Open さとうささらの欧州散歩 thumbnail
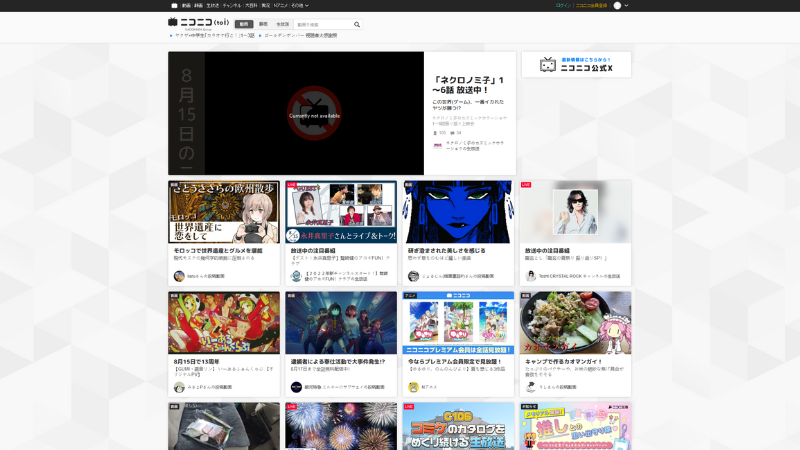800x450 pixels. point(224,212)
